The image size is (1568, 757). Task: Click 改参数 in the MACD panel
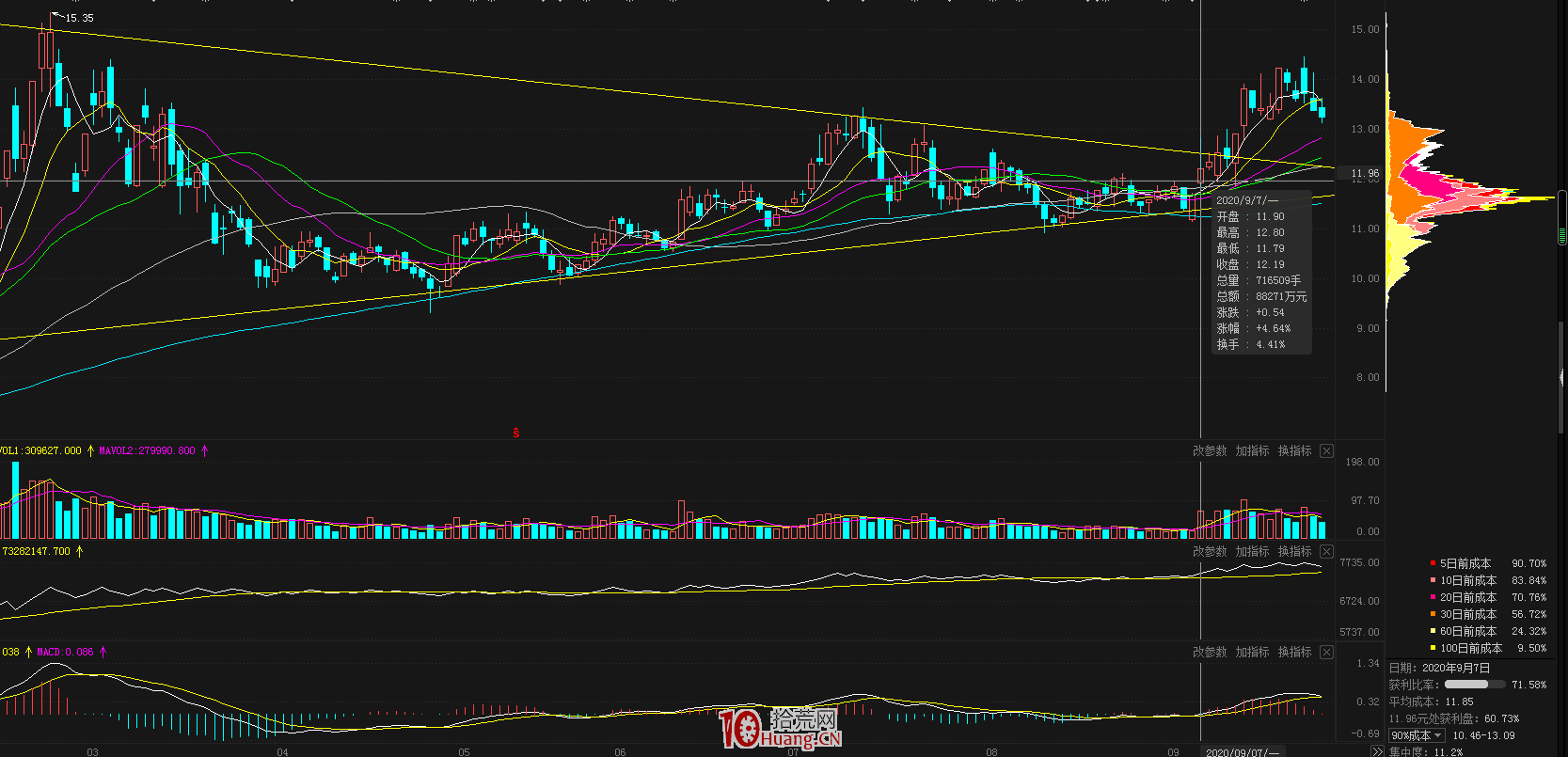(x=1210, y=653)
